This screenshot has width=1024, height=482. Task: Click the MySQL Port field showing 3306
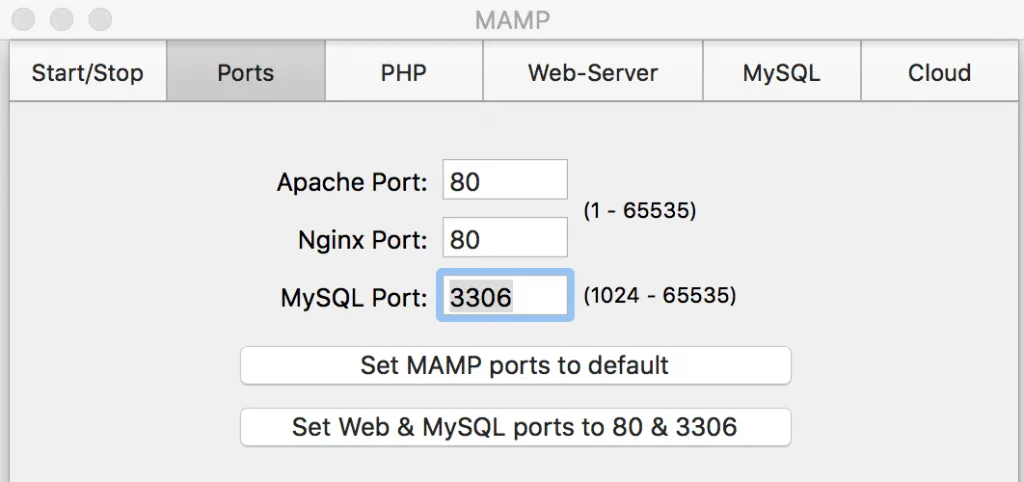pyautogui.click(x=505, y=296)
